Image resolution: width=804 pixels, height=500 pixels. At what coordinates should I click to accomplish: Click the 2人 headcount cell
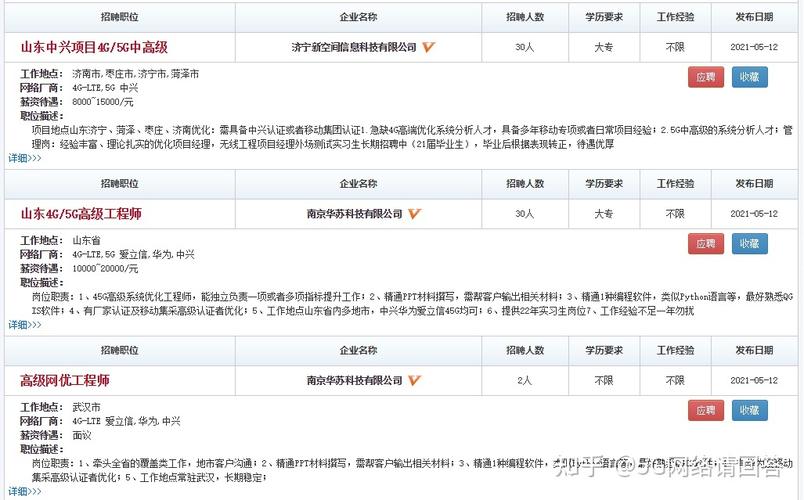pos(525,381)
